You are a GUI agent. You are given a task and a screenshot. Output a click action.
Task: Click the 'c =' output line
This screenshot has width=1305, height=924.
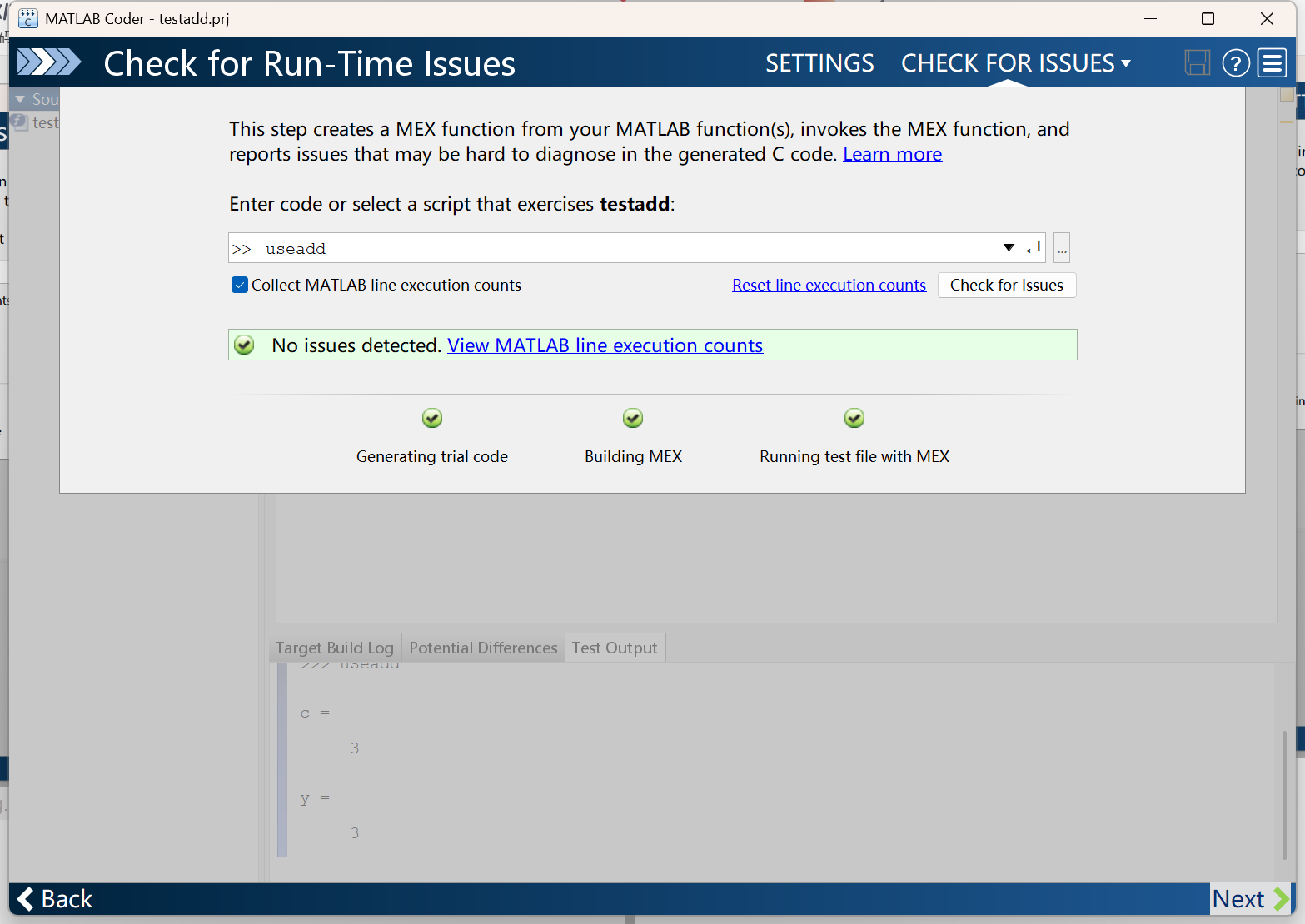(315, 713)
